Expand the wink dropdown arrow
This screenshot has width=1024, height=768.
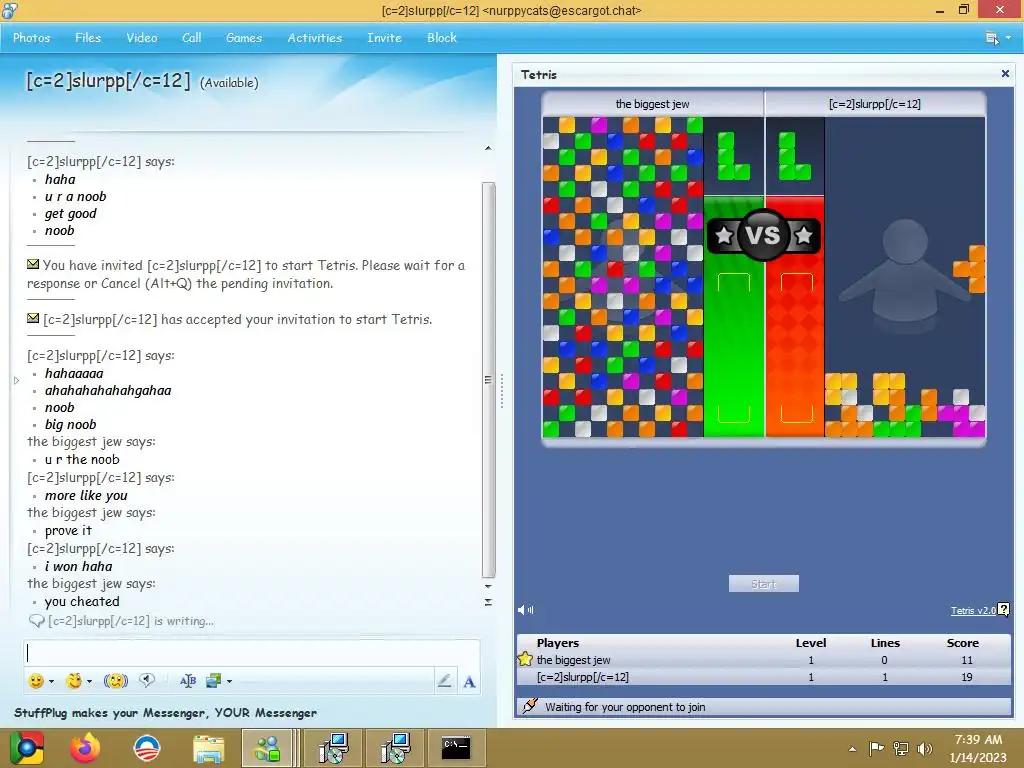point(89,682)
